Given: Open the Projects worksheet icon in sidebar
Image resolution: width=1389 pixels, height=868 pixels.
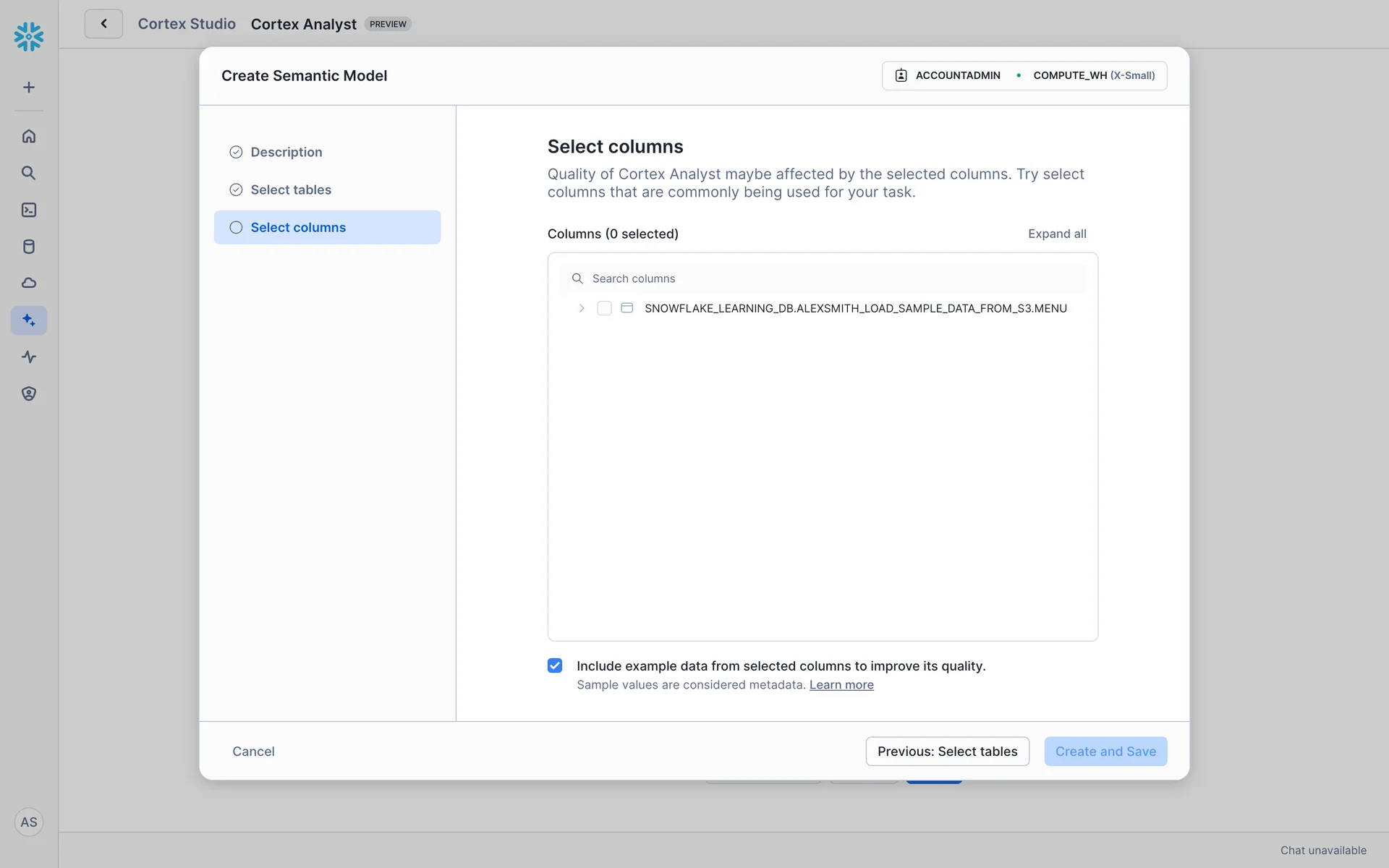Looking at the screenshot, I should tap(29, 210).
